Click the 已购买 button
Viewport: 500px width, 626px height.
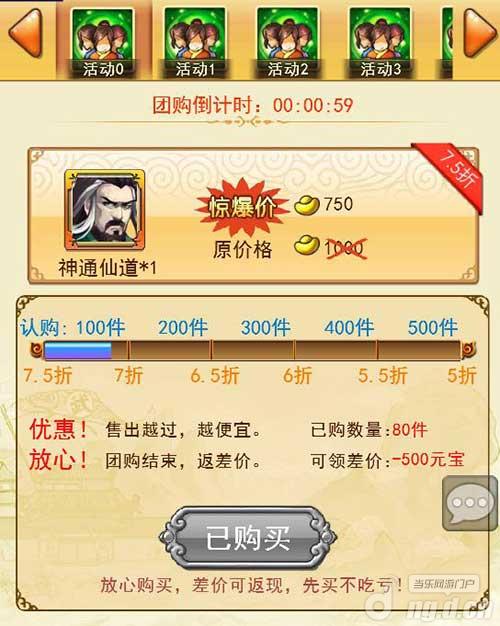[248, 538]
